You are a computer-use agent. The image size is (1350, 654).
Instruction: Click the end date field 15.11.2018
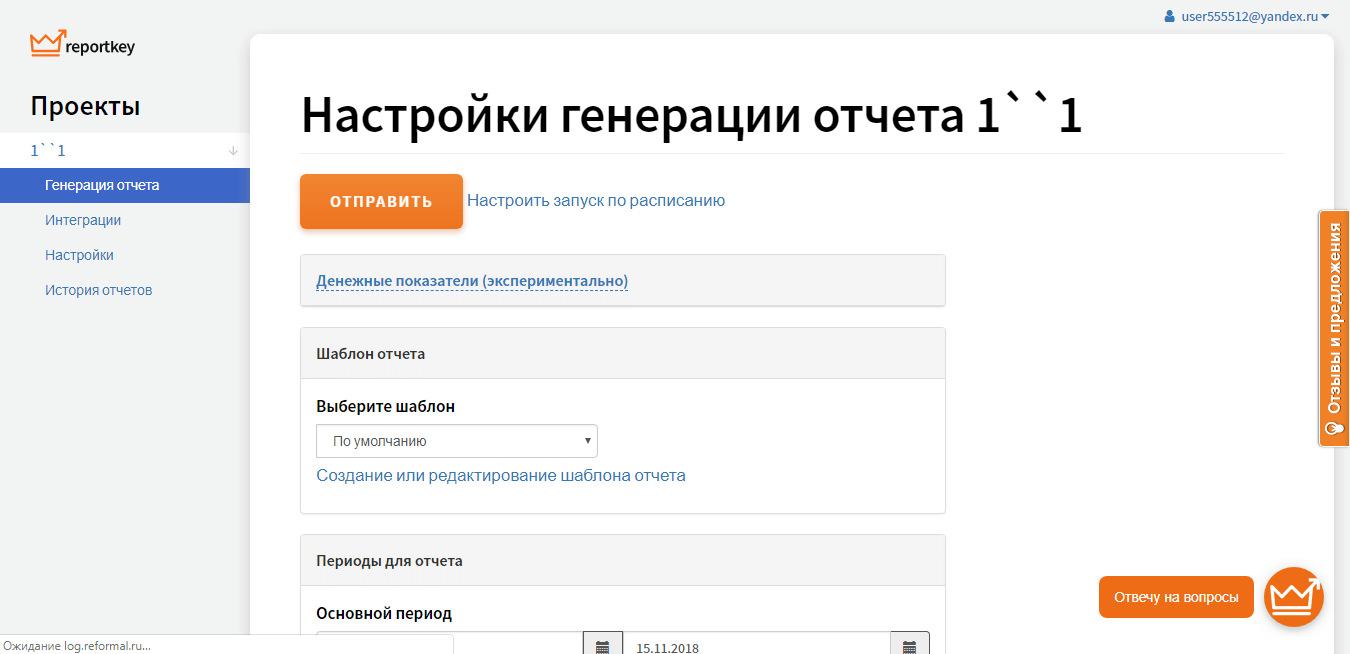756,645
